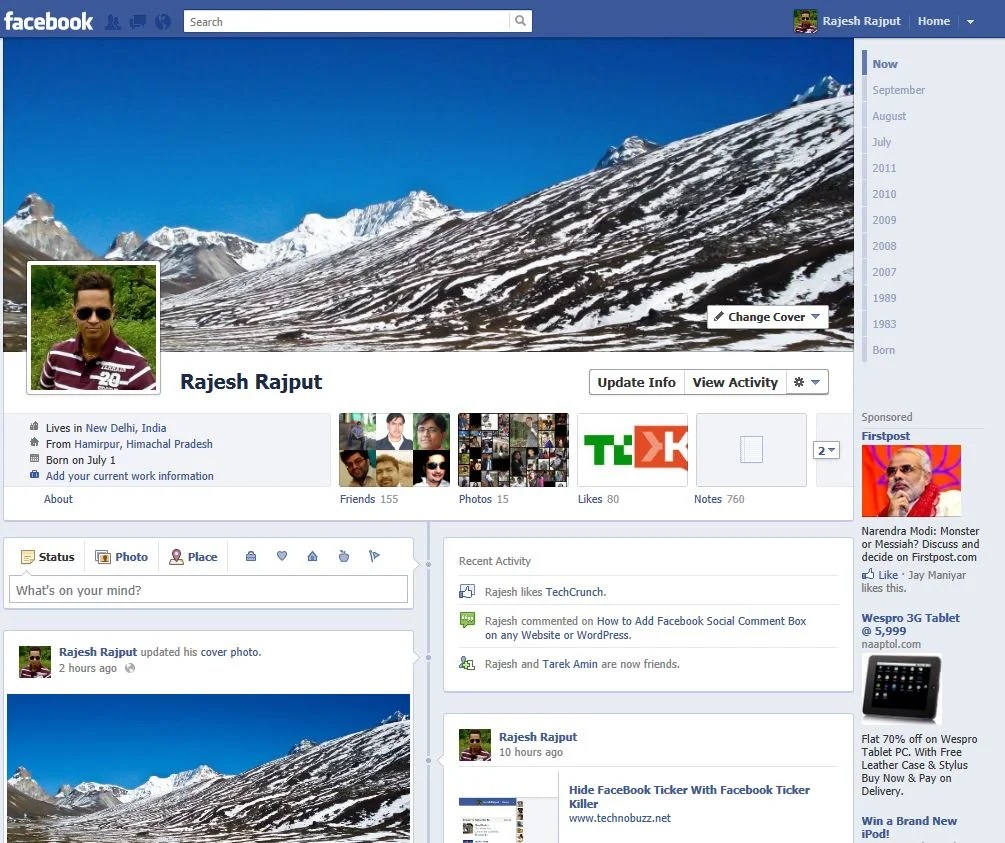Click the large profile picture

pyautogui.click(x=94, y=327)
